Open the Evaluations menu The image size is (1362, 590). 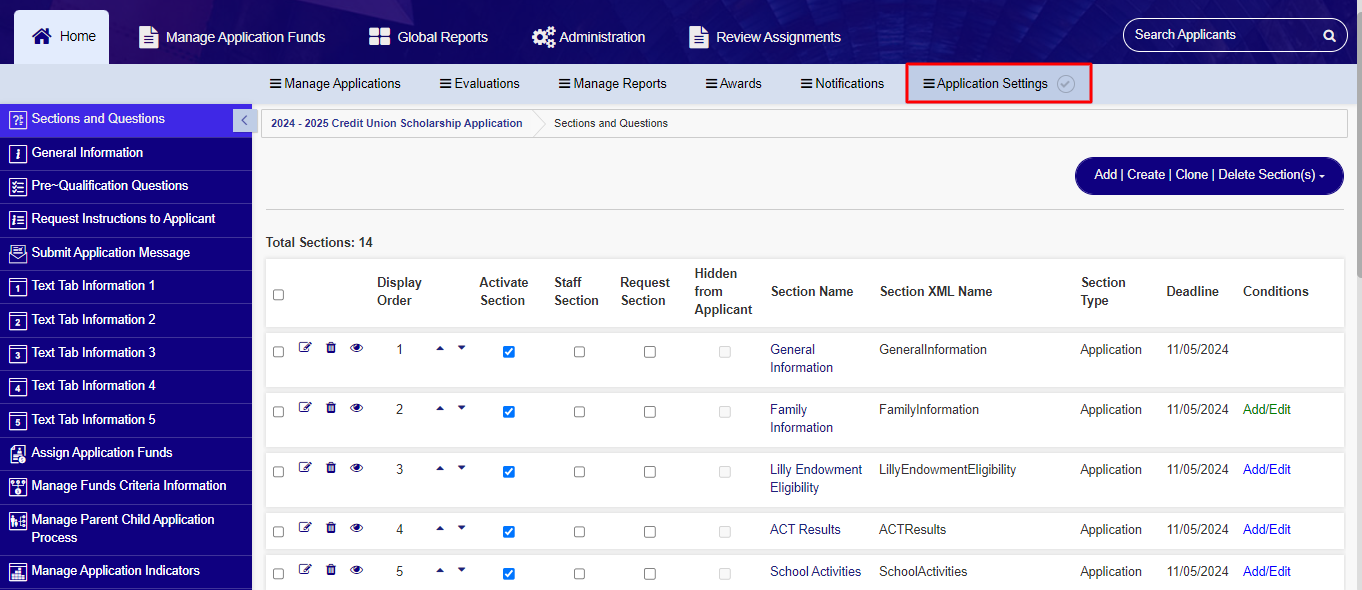[480, 84]
